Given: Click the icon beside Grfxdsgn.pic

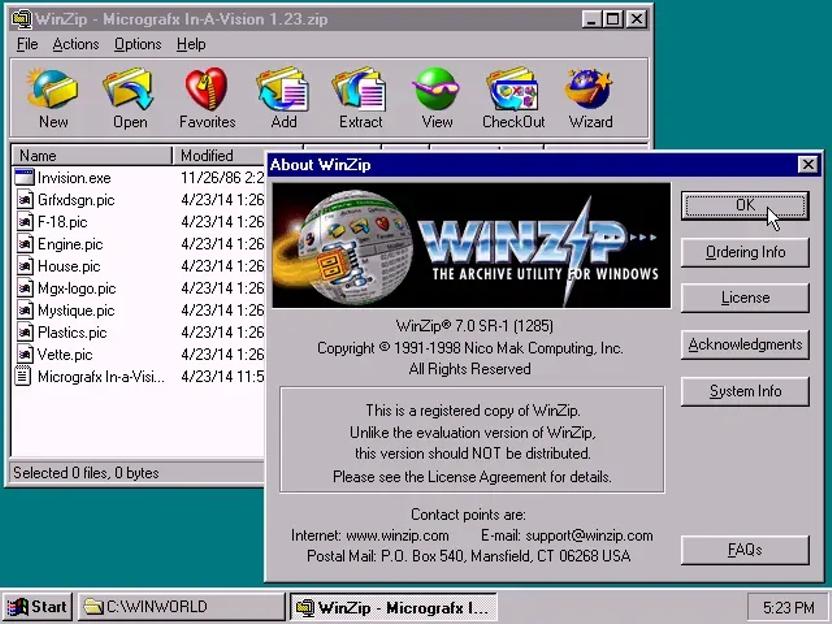Looking at the screenshot, I should click(x=24, y=200).
